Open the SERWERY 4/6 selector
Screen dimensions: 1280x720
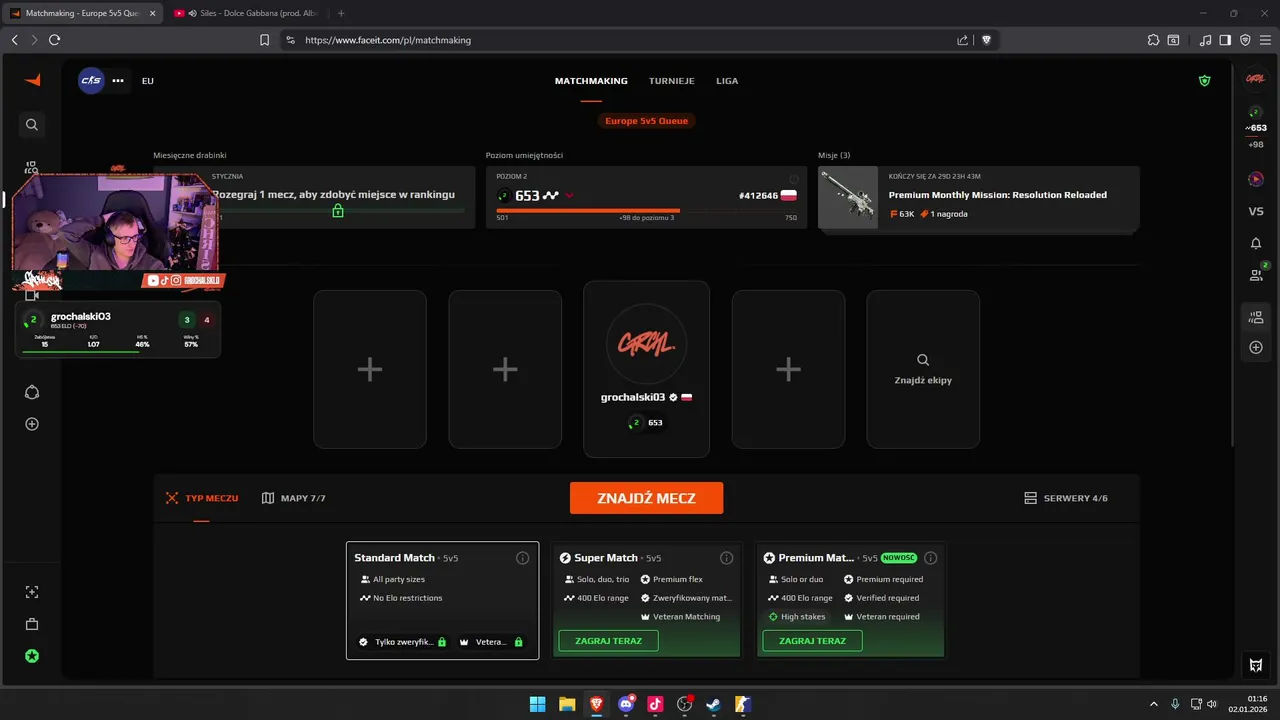pyautogui.click(x=1066, y=498)
